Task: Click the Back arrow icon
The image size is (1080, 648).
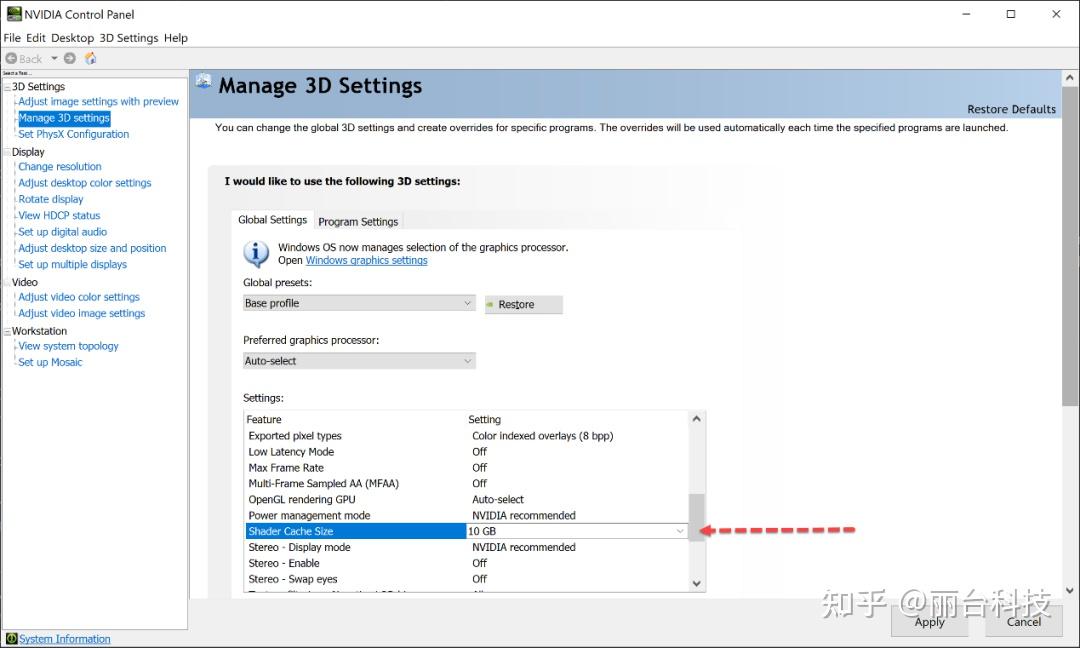Action: pyautogui.click(x=11, y=58)
